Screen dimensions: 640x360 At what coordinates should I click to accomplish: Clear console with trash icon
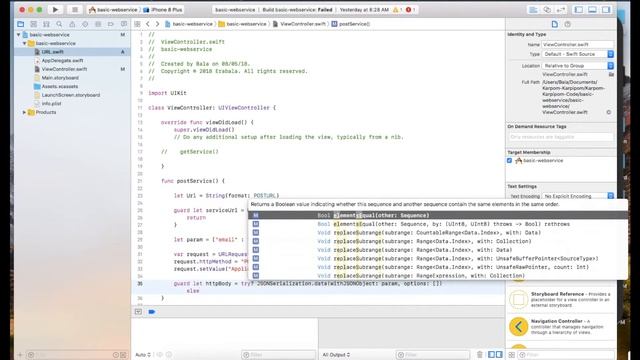click(x=480, y=355)
